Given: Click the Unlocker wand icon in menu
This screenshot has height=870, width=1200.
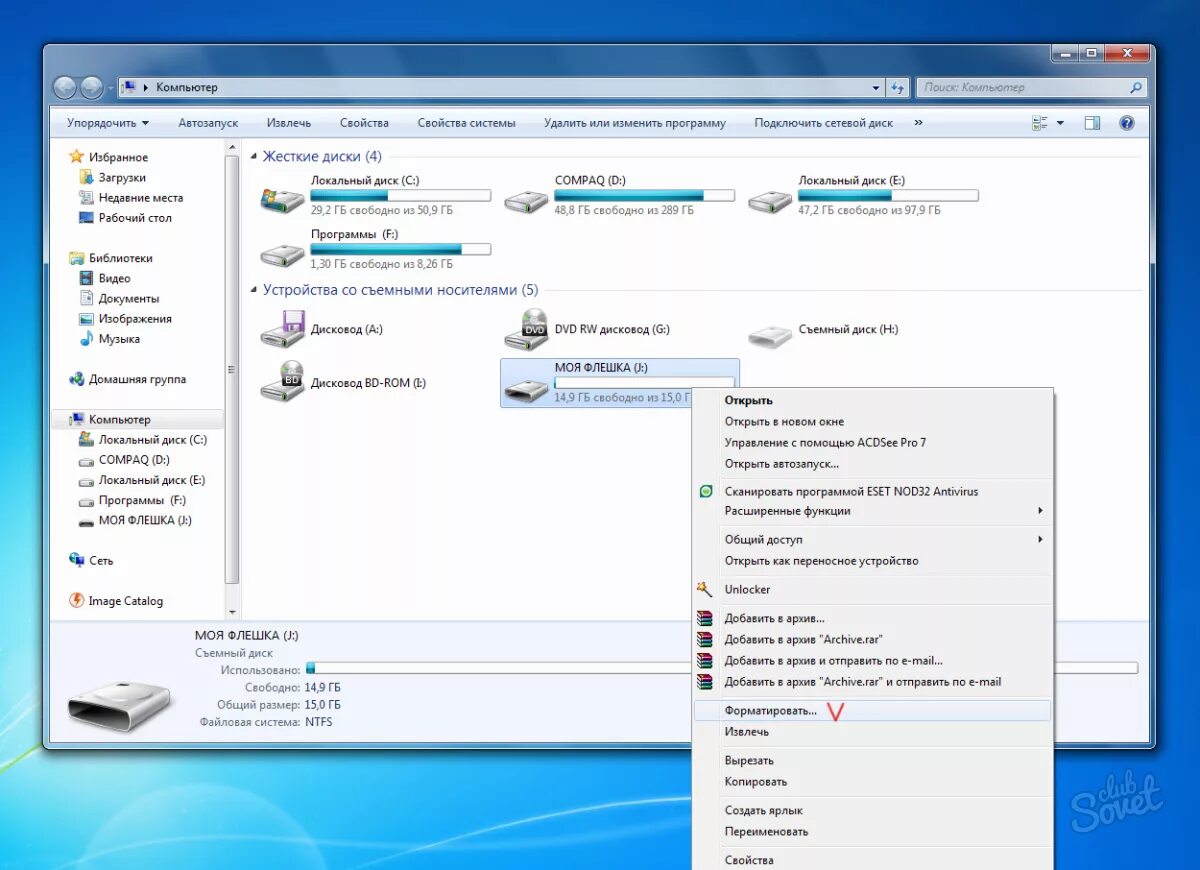Looking at the screenshot, I should tap(706, 589).
